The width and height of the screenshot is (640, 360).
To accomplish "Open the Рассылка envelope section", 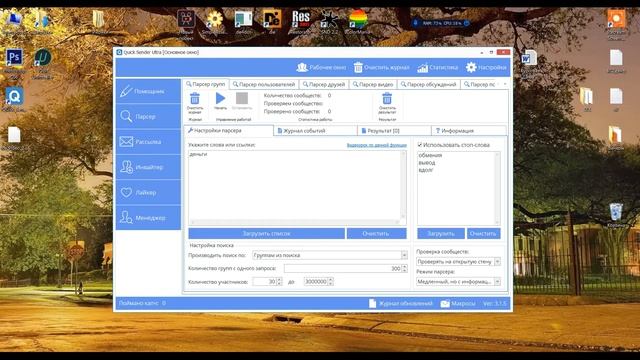I will 148,142.
